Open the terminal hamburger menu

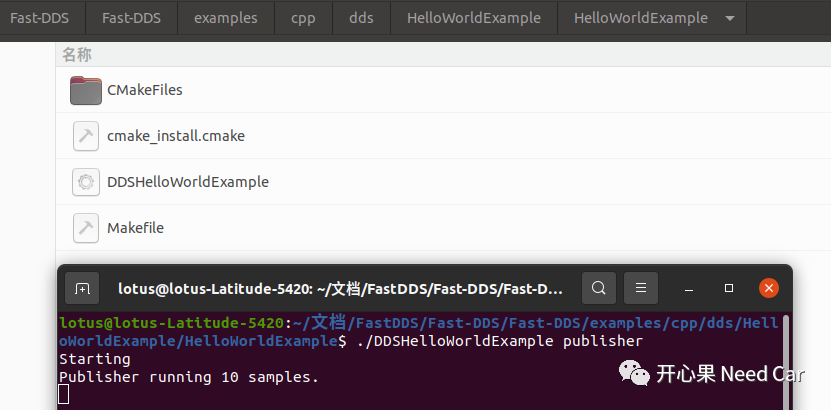(641, 289)
